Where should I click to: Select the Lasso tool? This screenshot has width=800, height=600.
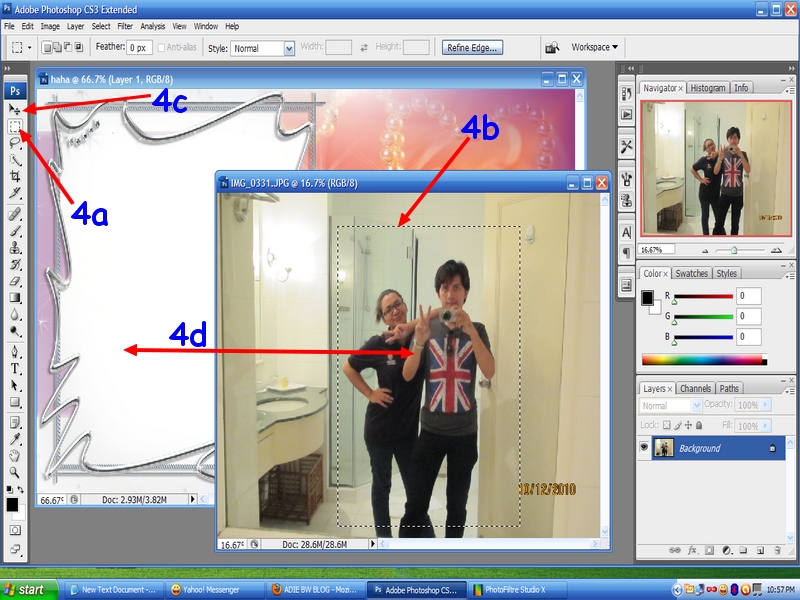pyautogui.click(x=15, y=143)
